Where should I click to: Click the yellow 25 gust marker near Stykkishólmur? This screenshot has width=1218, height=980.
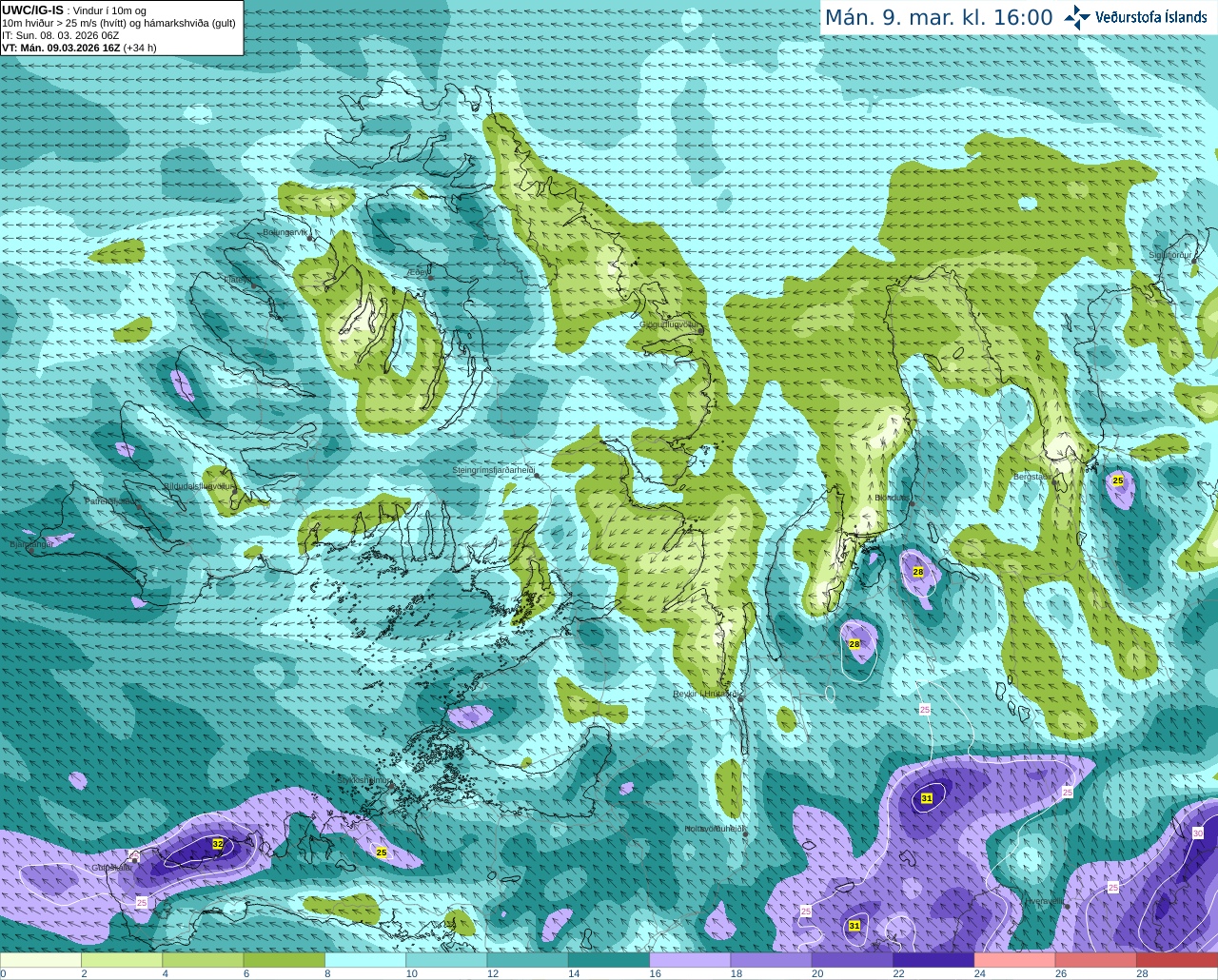pos(382,853)
